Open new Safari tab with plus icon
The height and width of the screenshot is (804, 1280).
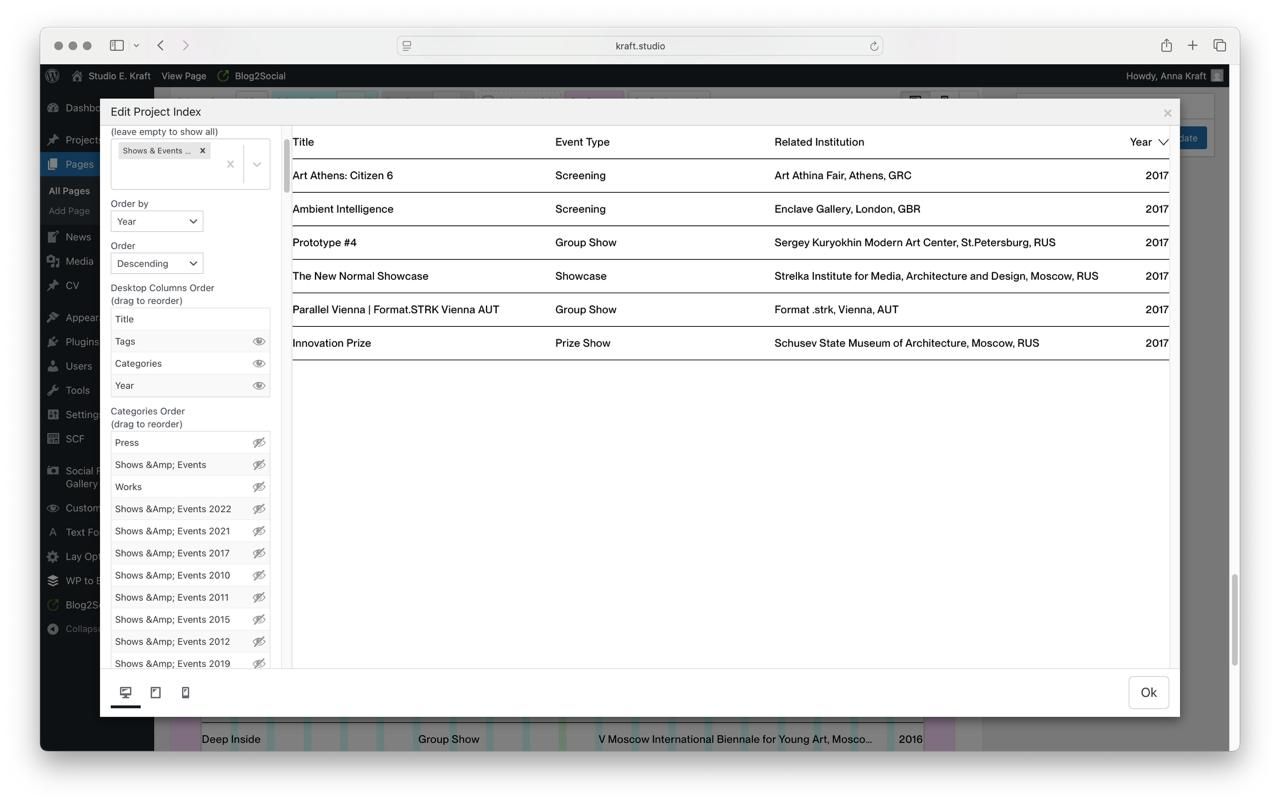1192,45
